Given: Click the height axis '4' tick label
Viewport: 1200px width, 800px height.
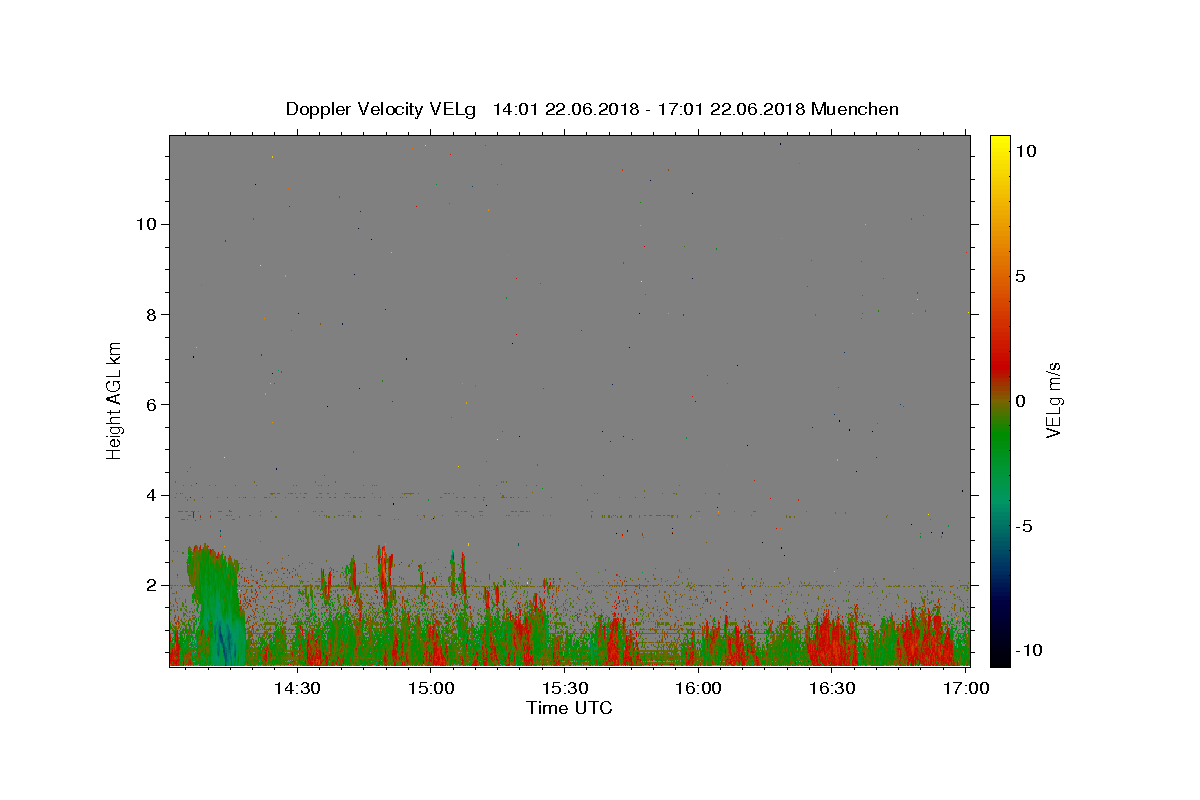Looking at the screenshot, I should tap(151, 495).
